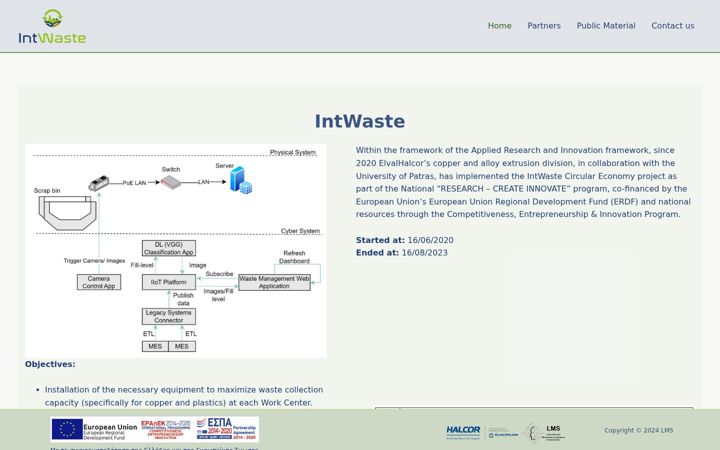The width and height of the screenshot is (720, 450).
Task: Click the scrap bin drawing in the diagram
Action: (x=68, y=213)
